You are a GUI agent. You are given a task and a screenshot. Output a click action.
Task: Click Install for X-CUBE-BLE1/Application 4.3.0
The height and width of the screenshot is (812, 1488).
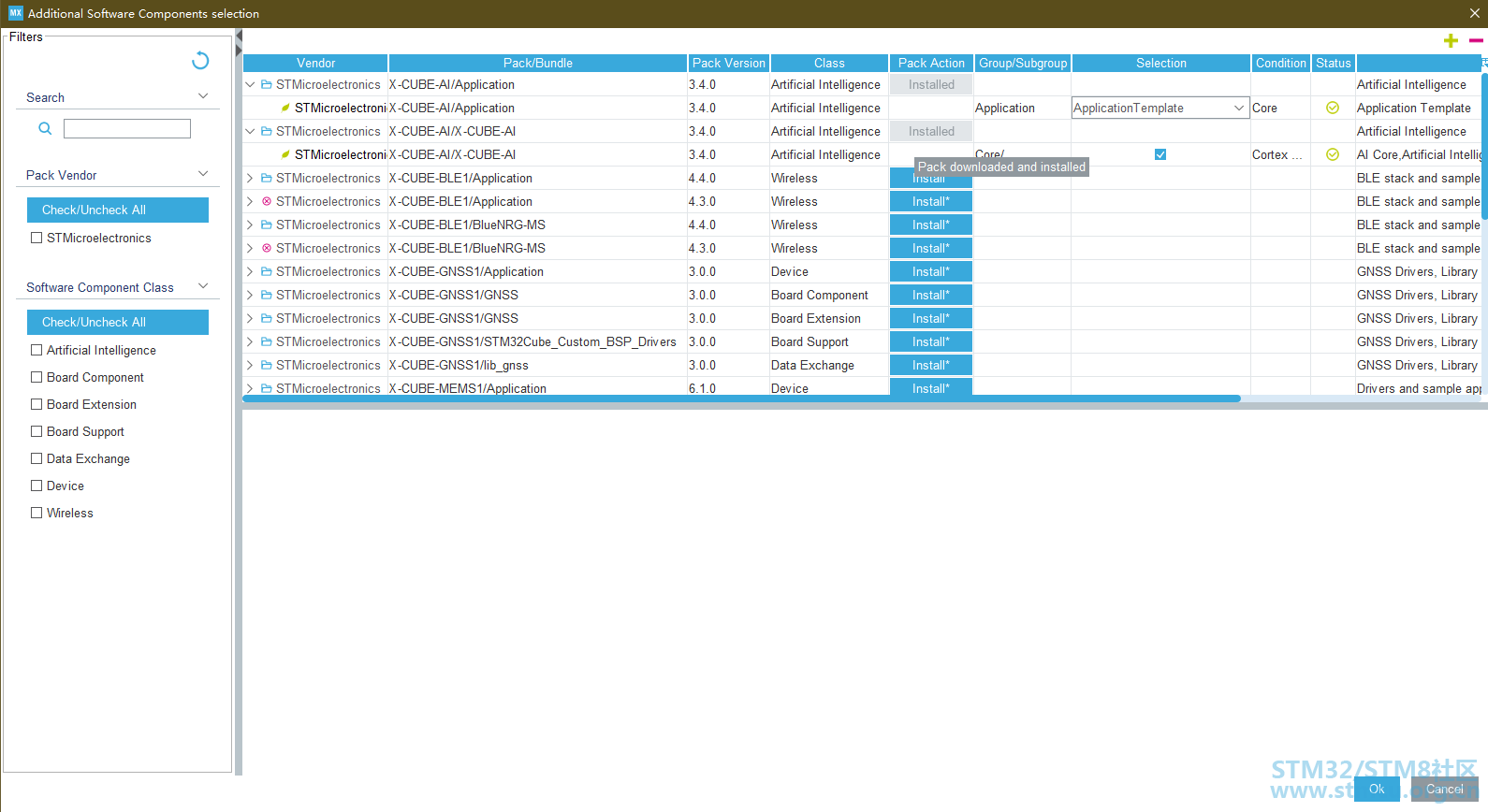click(x=931, y=201)
